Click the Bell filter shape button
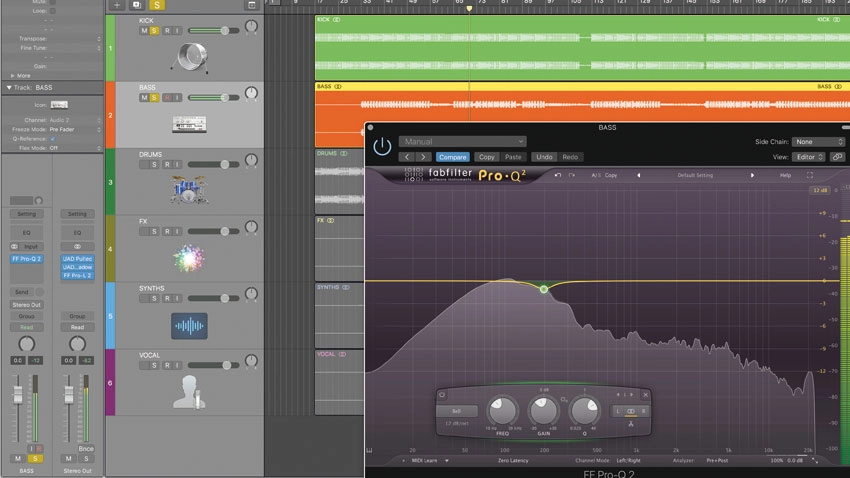The height and width of the screenshot is (478, 850). (x=456, y=411)
